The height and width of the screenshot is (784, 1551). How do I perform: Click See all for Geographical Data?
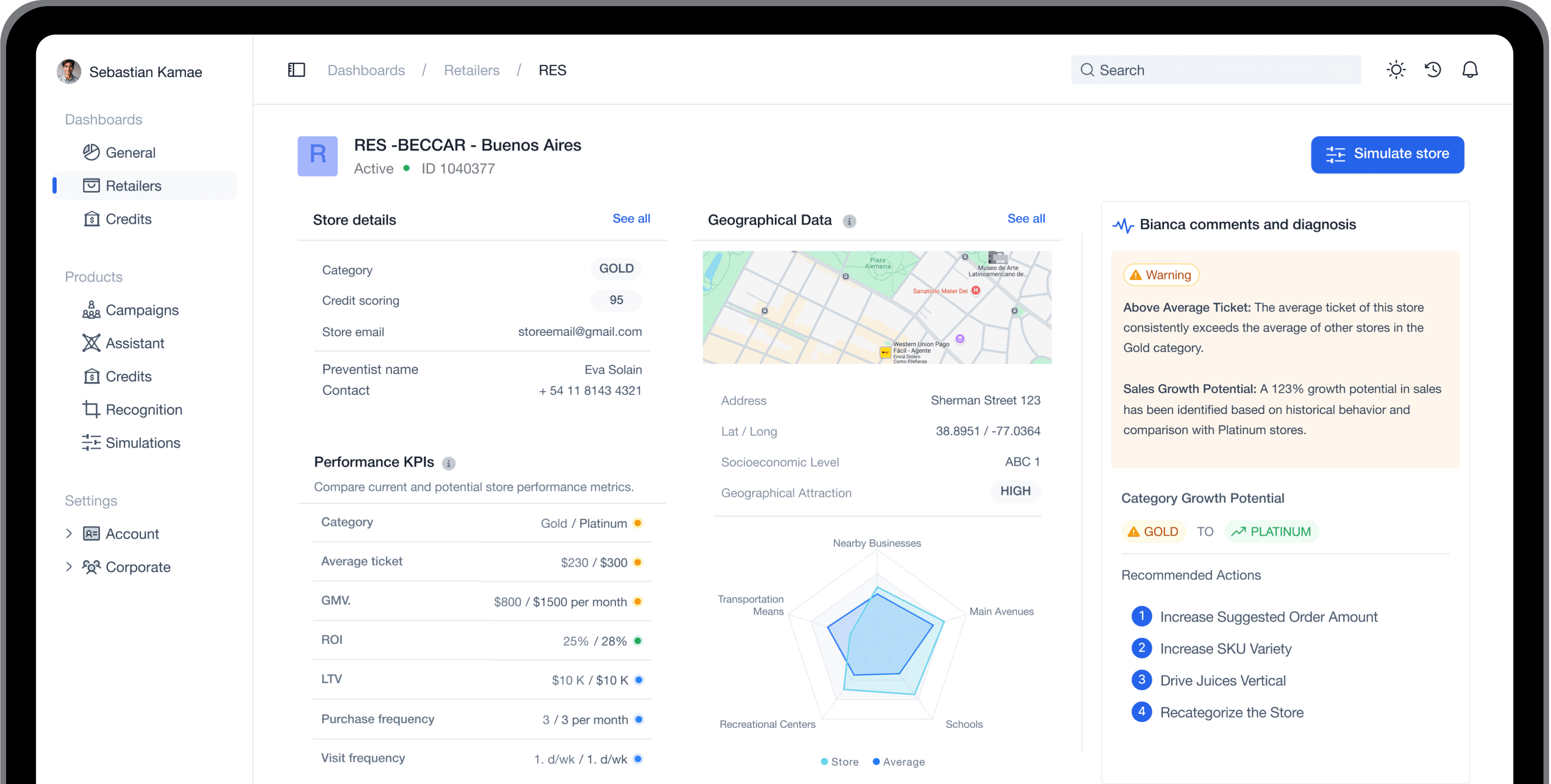[x=1025, y=219]
